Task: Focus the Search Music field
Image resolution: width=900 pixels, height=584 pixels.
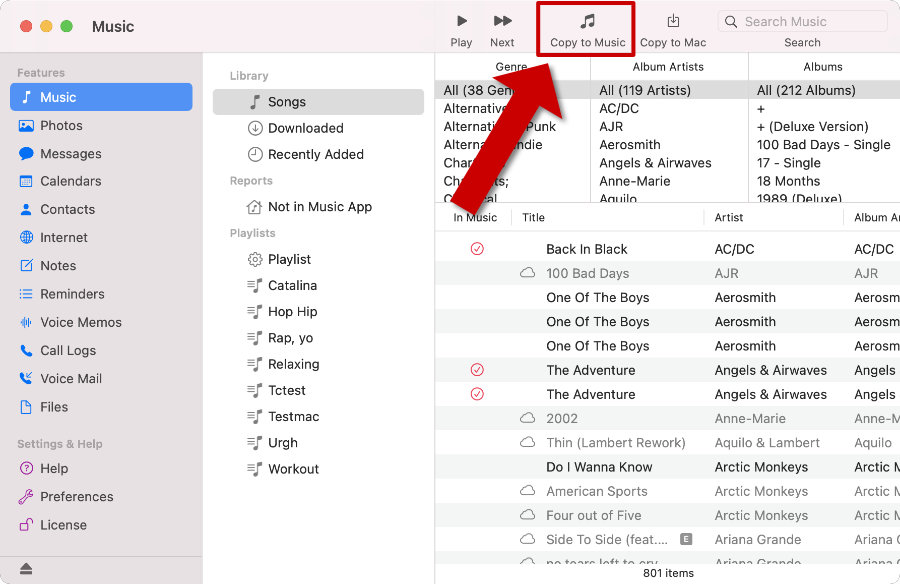Action: 802,22
